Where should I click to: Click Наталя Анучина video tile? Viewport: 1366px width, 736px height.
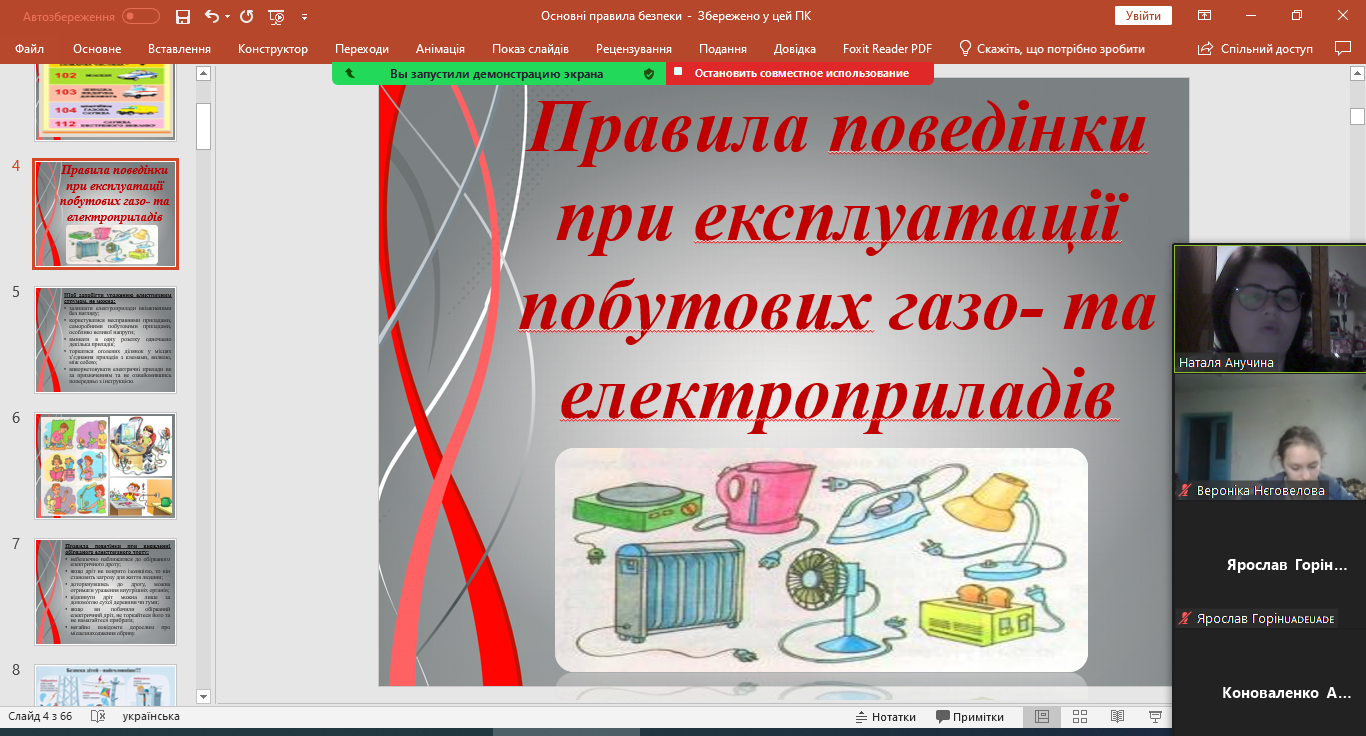point(1270,309)
